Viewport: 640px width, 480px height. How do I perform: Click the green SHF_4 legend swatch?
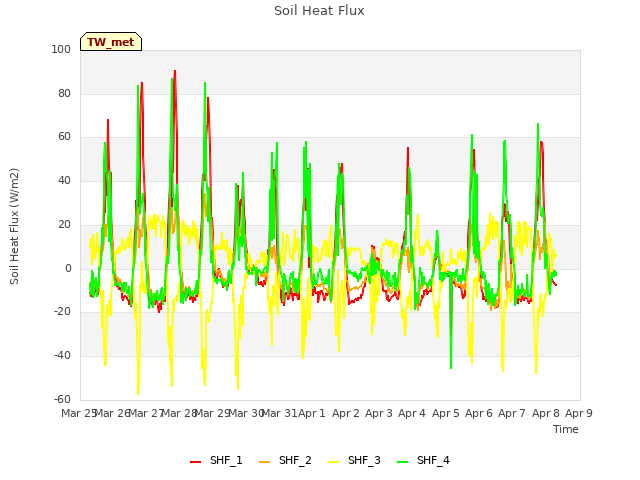(x=402, y=462)
